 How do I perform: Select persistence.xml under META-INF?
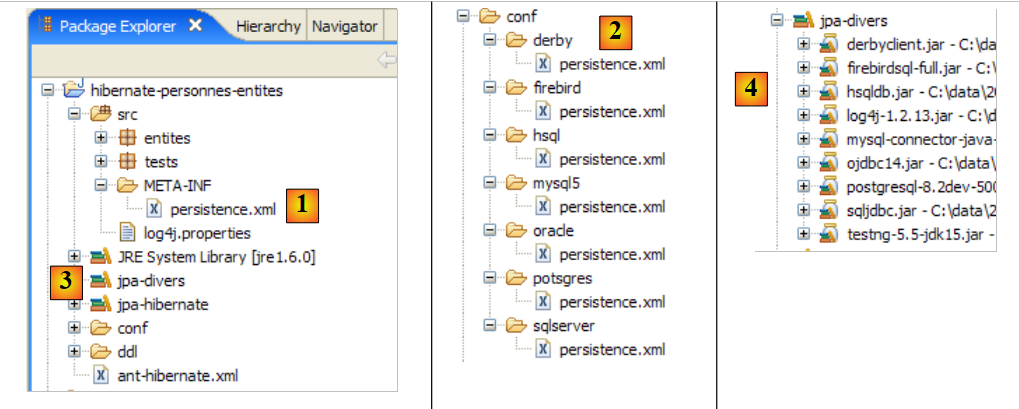223,209
